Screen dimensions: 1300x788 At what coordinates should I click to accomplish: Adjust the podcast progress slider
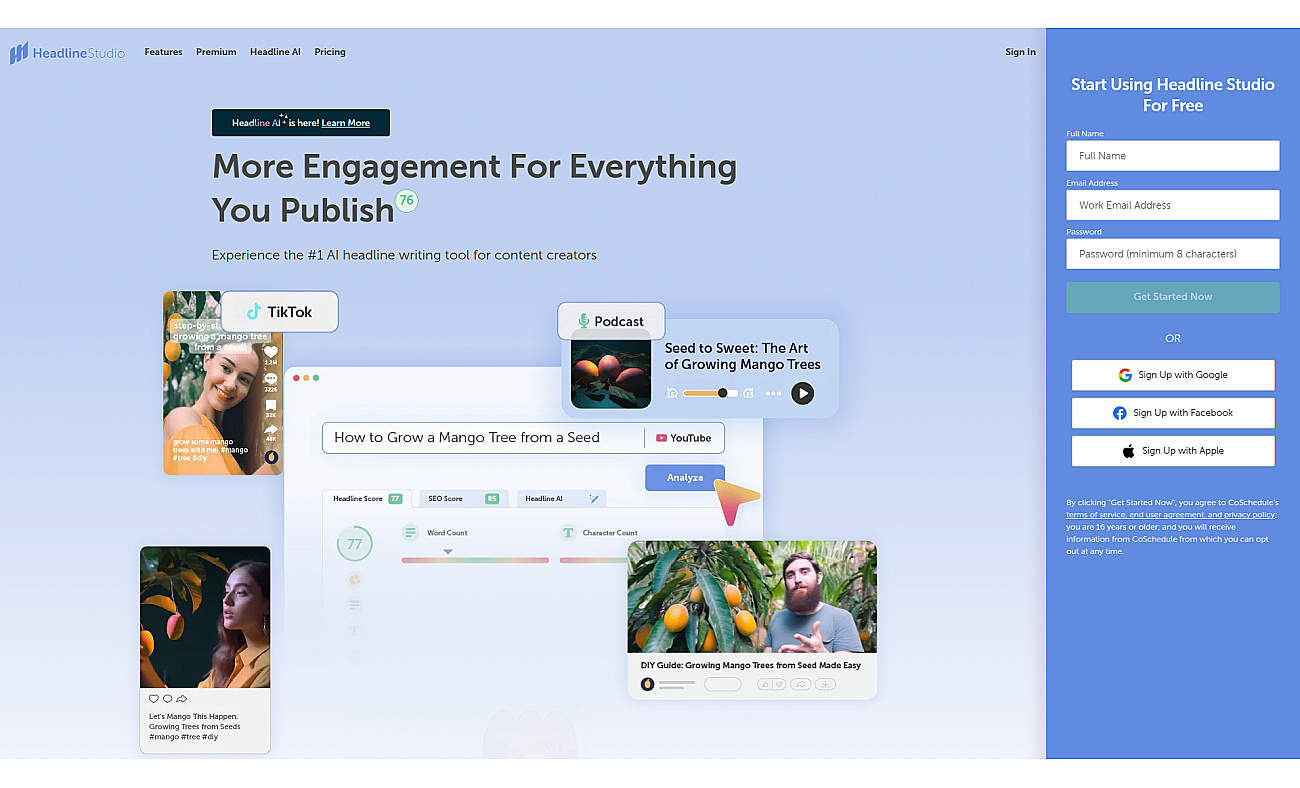710,393
